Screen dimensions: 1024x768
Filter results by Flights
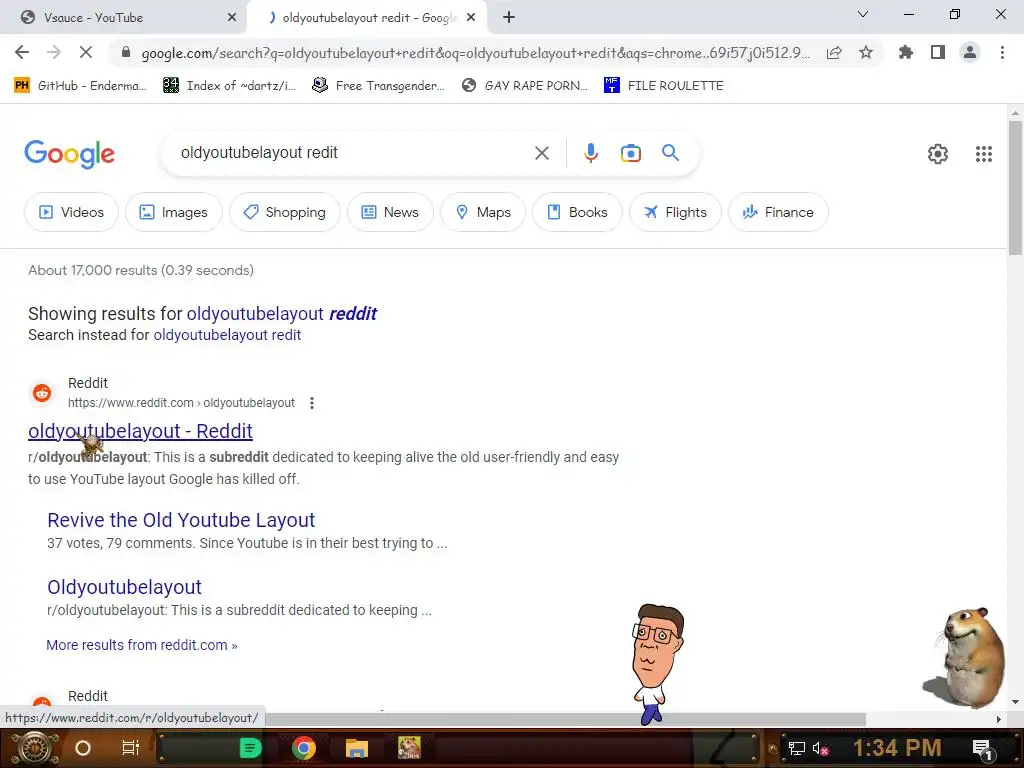pyautogui.click(x=675, y=212)
